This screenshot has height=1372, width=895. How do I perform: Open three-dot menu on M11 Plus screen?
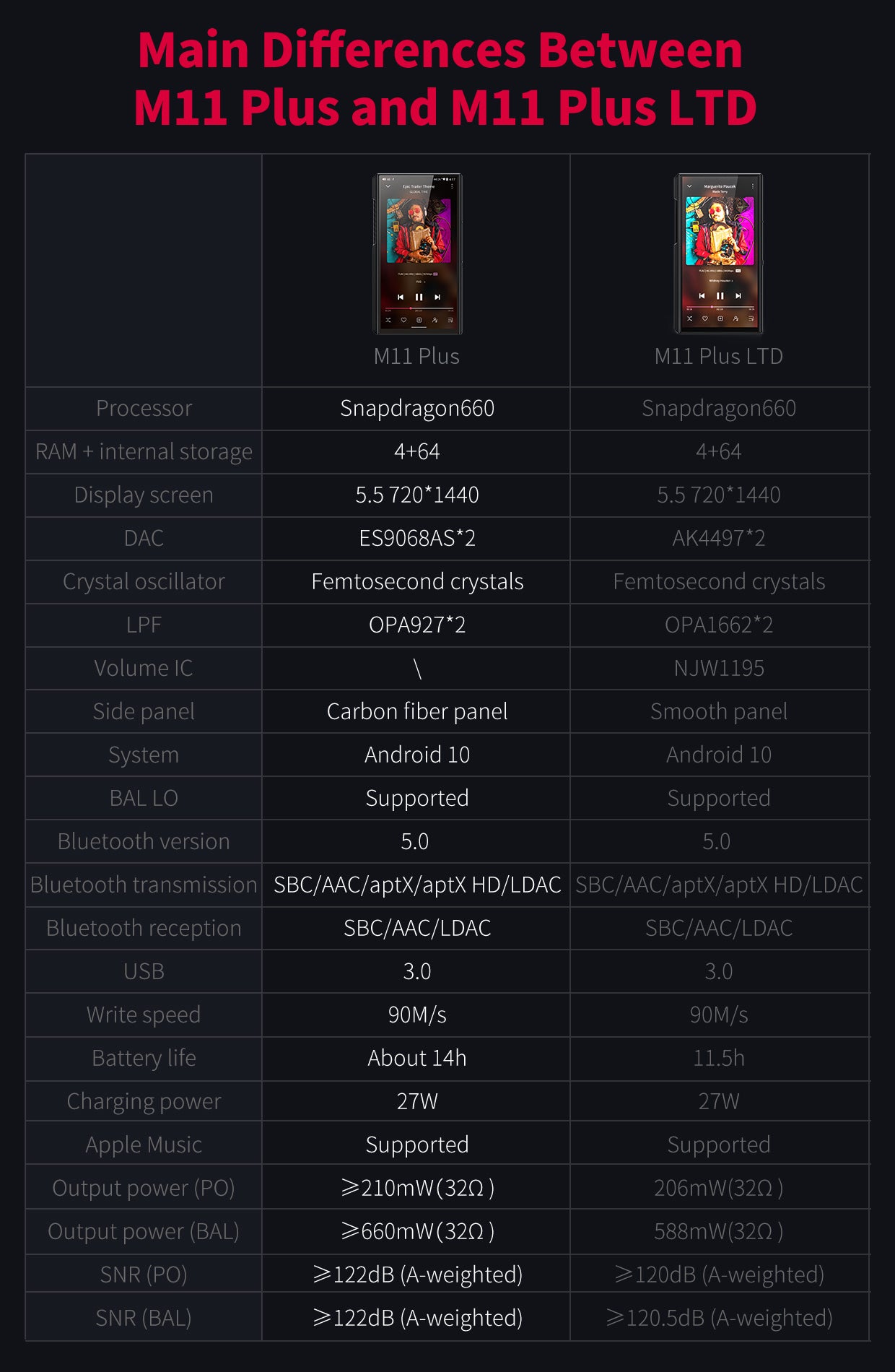pyautogui.click(x=452, y=186)
